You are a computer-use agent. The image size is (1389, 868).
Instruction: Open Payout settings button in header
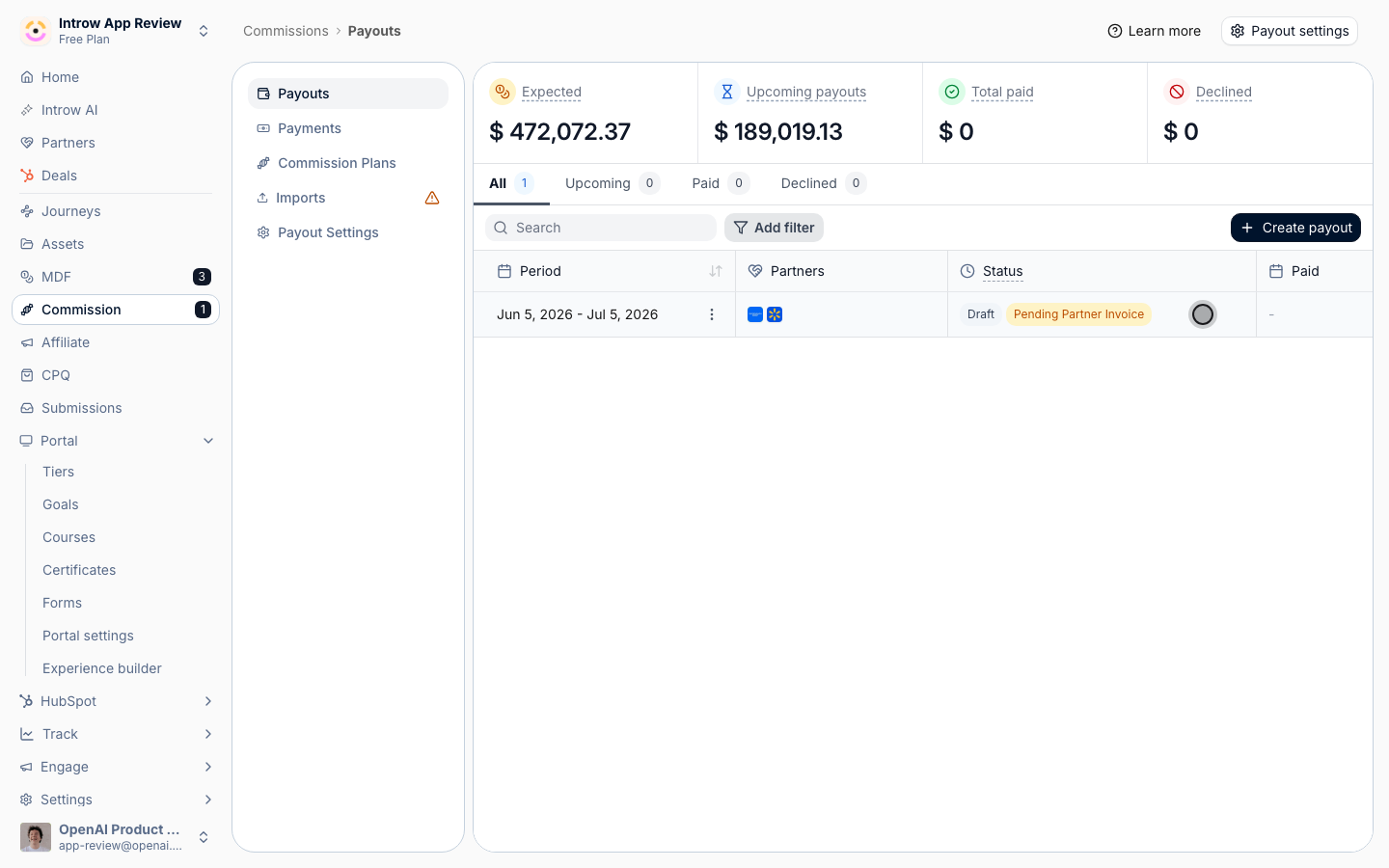[1290, 31]
